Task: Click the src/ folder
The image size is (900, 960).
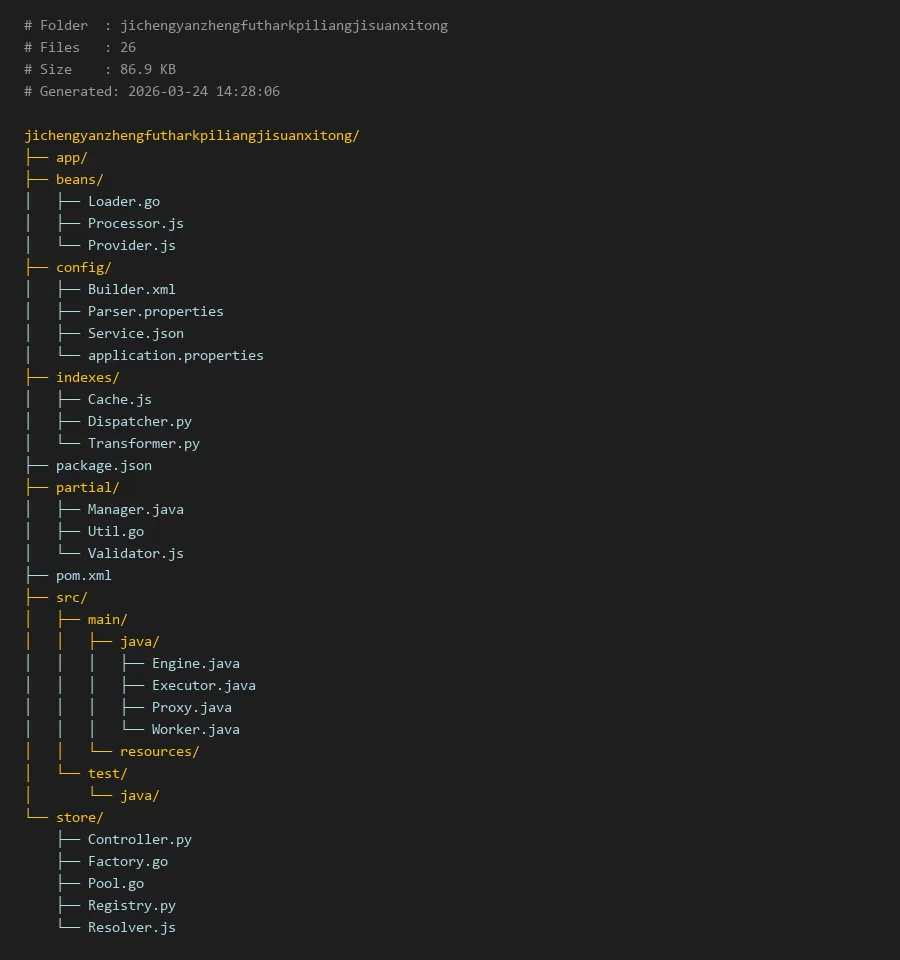Action: (71, 597)
